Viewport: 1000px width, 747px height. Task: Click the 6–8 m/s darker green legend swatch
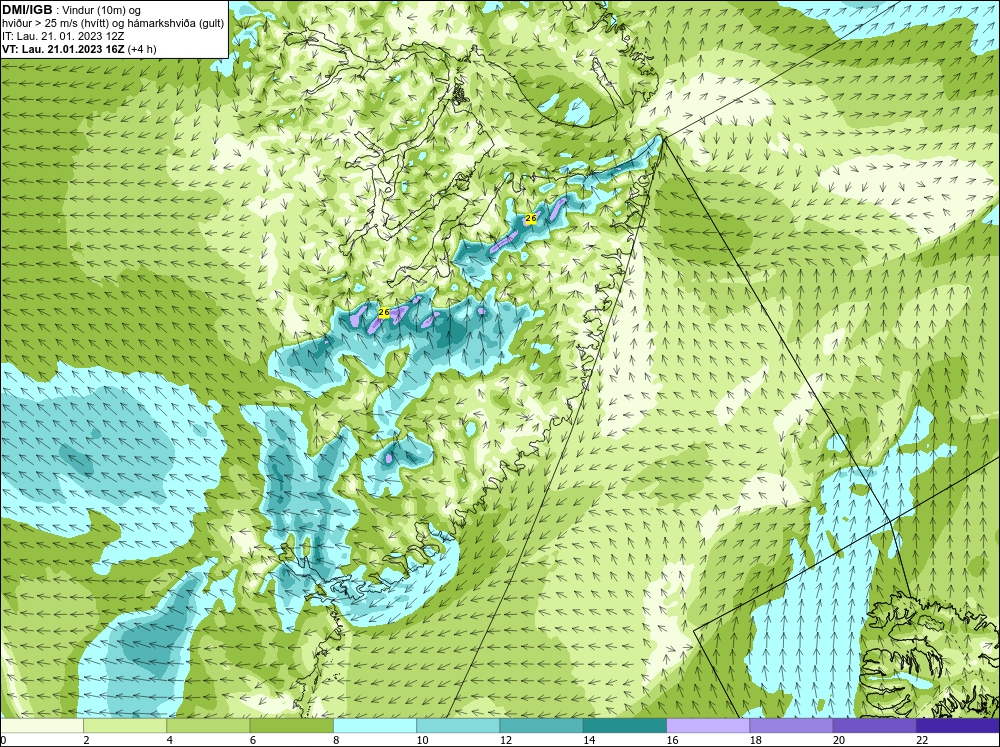(291, 726)
